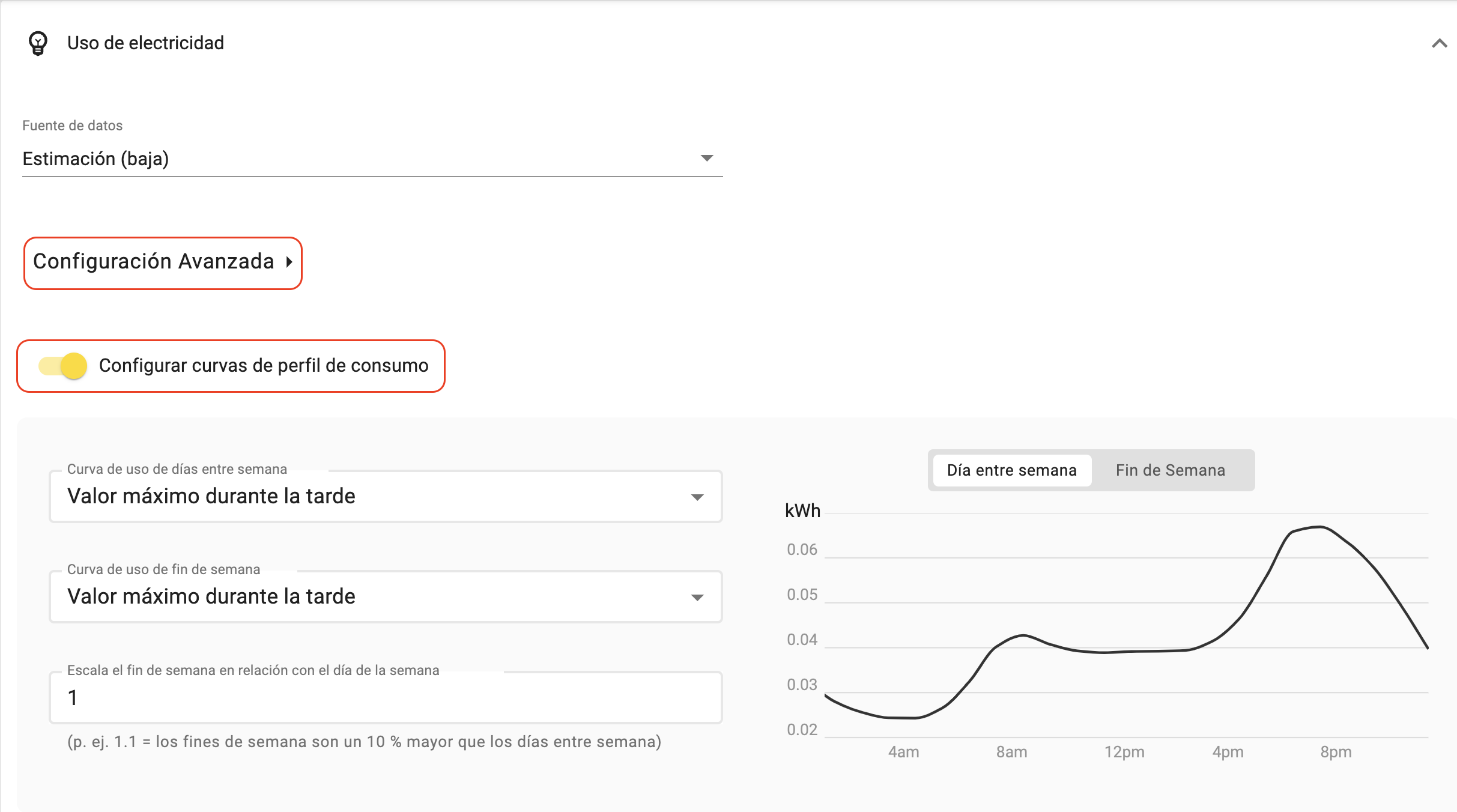Switch to Fin de Semana tab
The width and height of the screenshot is (1457, 812).
[x=1171, y=470]
